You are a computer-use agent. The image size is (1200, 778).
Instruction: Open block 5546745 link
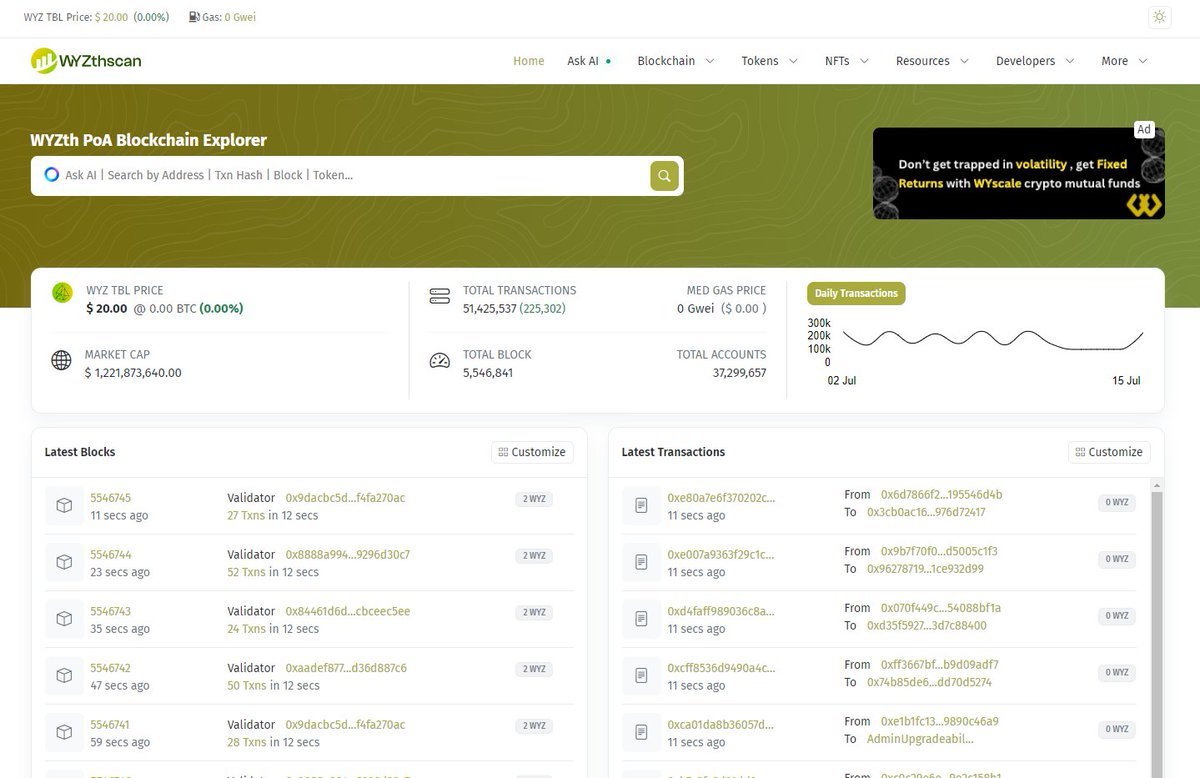(x=110, y=498)
